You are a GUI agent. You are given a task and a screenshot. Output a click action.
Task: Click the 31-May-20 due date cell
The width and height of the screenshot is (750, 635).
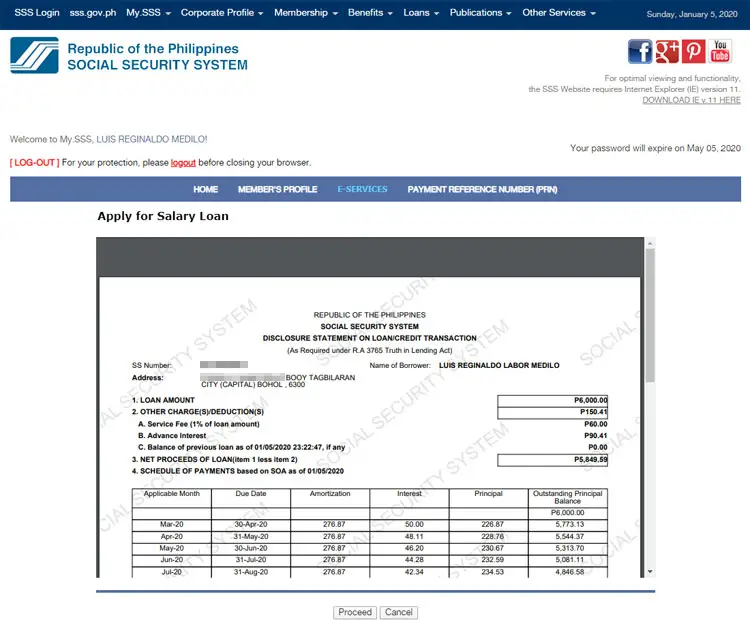[x=251, y=536]
